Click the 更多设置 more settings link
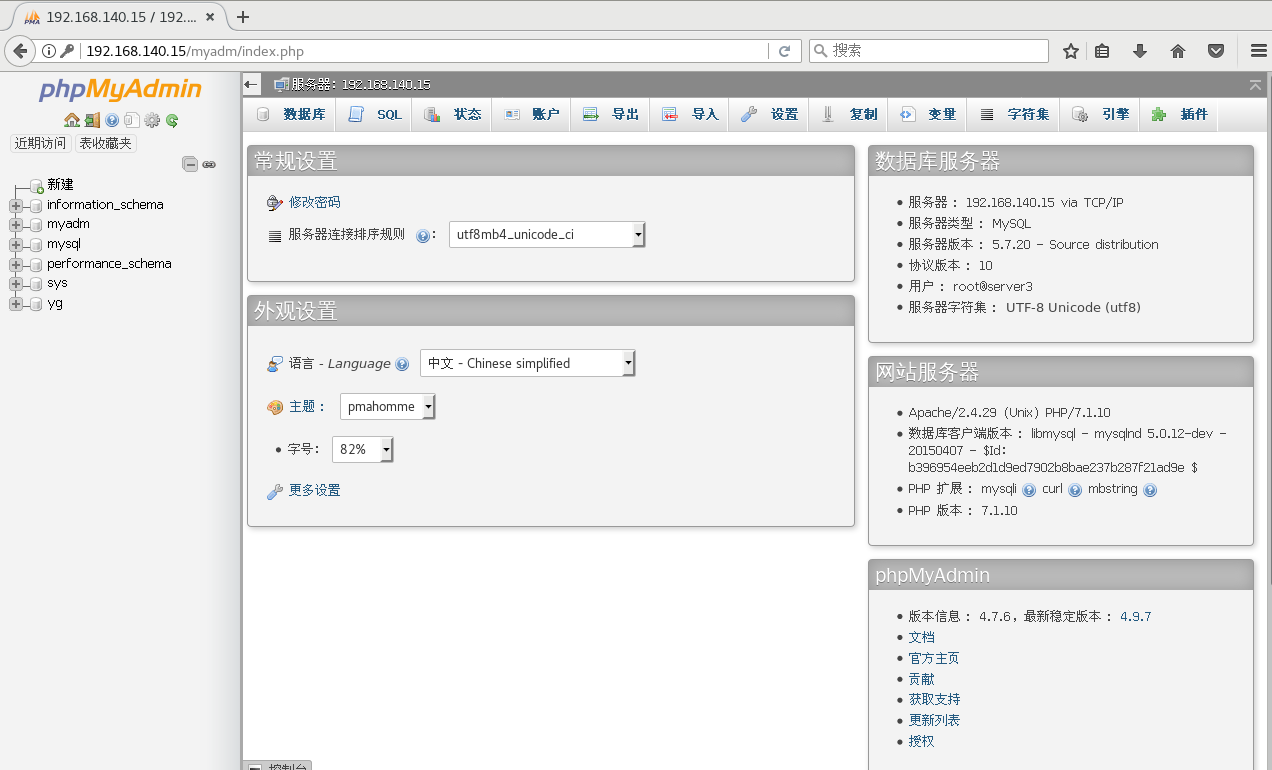The width and height of the screenshot is (1272, 770). (315, 490)
